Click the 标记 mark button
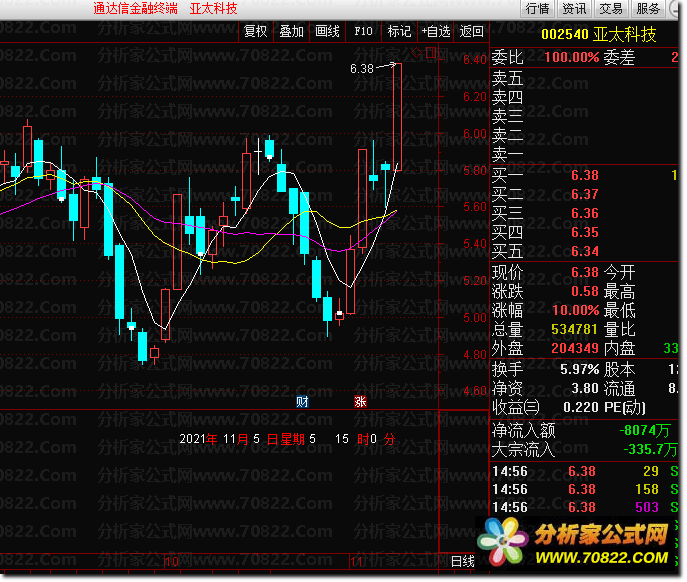The width and height of the screenshot is (687, 582). click(x=400, y=32)
